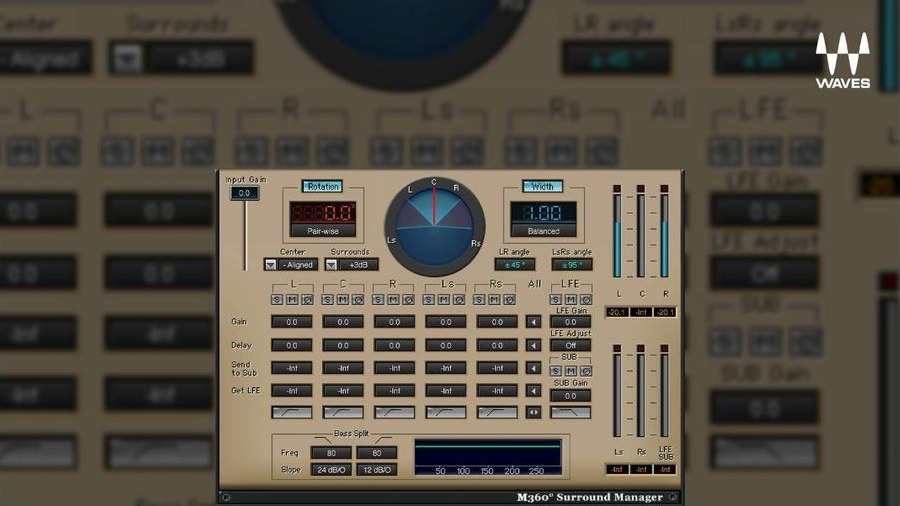Invert phase on the Ls channel
This screenshot has width=900, height=506.
(x=459, y=299)
